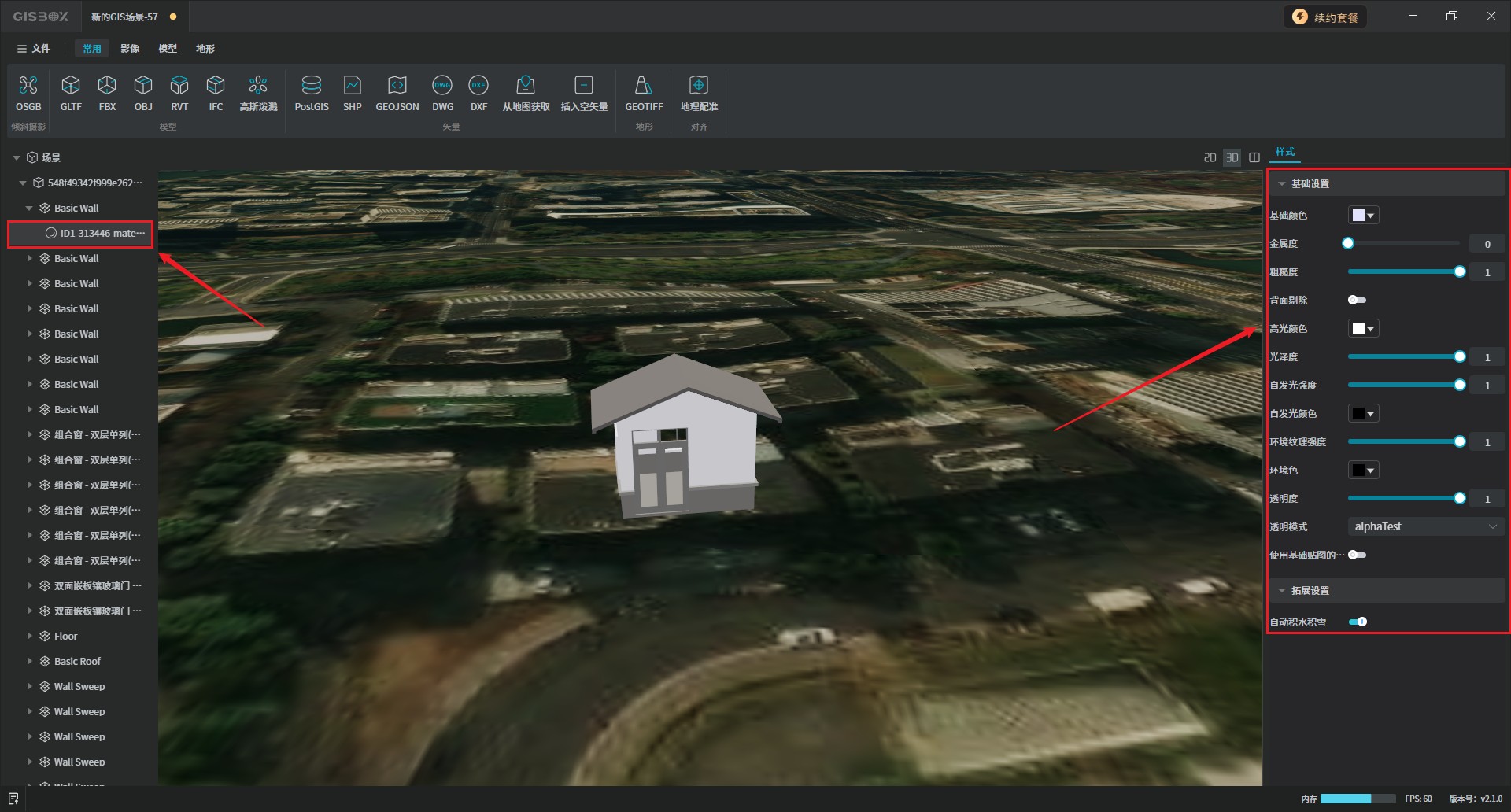Switch to 2D view mode
Screen dimensions: 1511x812
[1210, 157]
